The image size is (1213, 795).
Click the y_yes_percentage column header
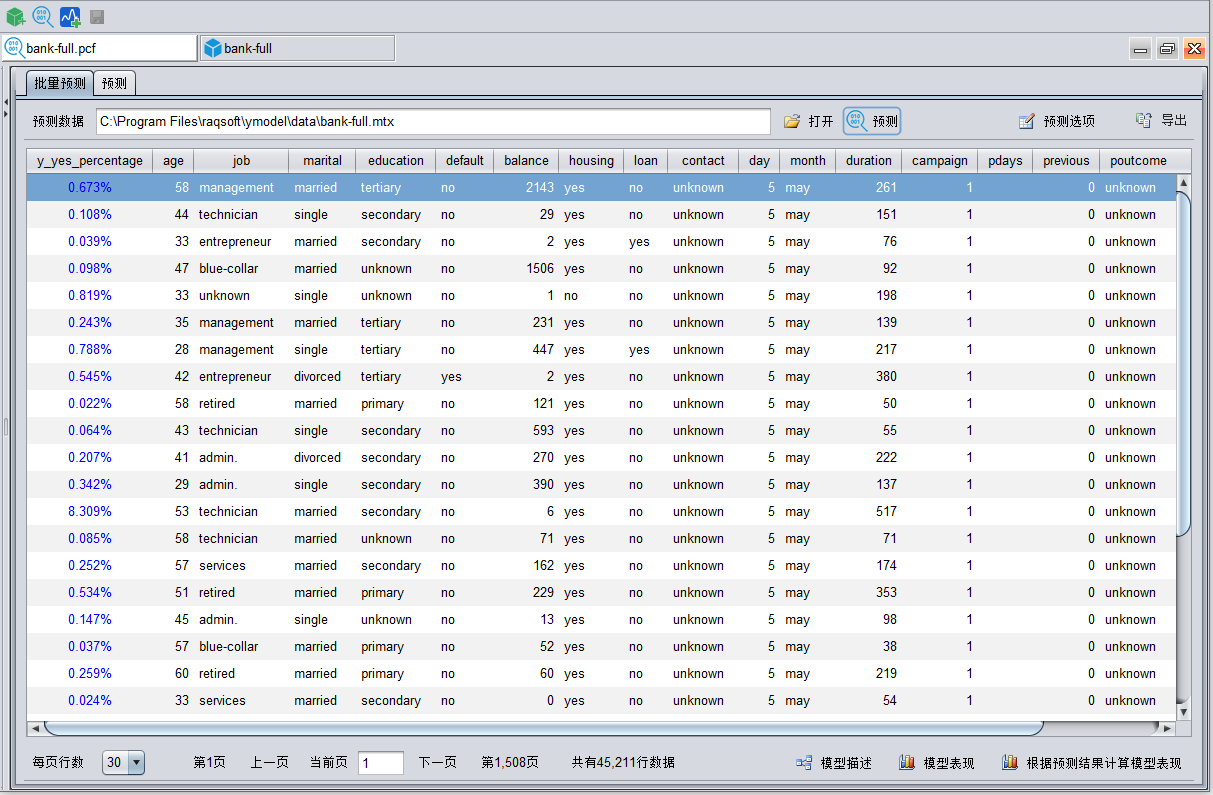(x=89, y=160)
